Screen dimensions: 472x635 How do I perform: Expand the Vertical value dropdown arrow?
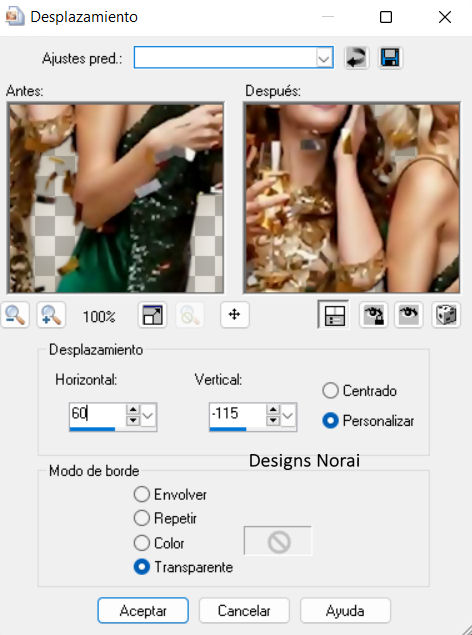pyautogui.click(x=288, y=416)
